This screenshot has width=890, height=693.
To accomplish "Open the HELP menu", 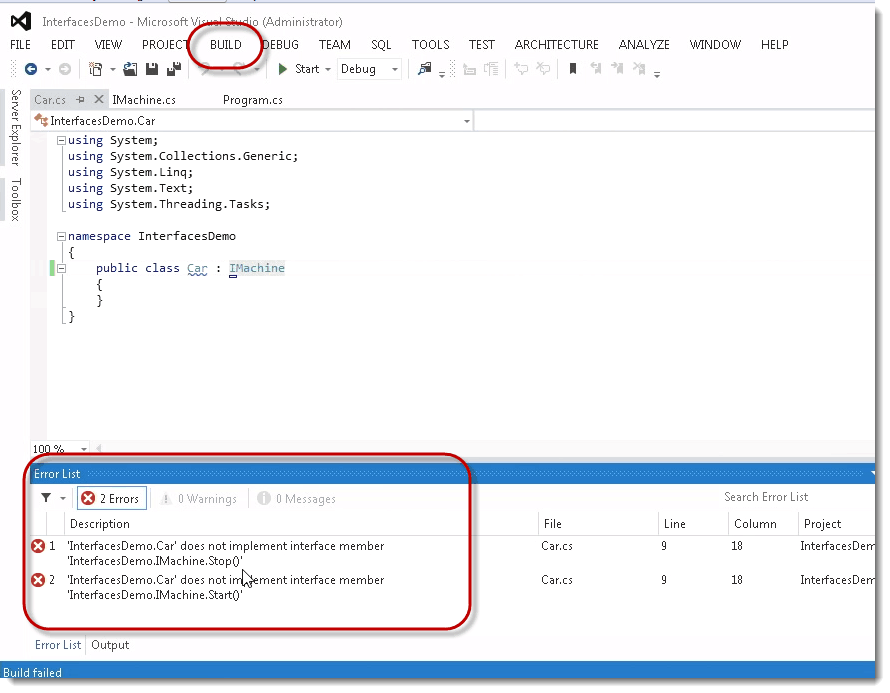I will coord(774,45).
